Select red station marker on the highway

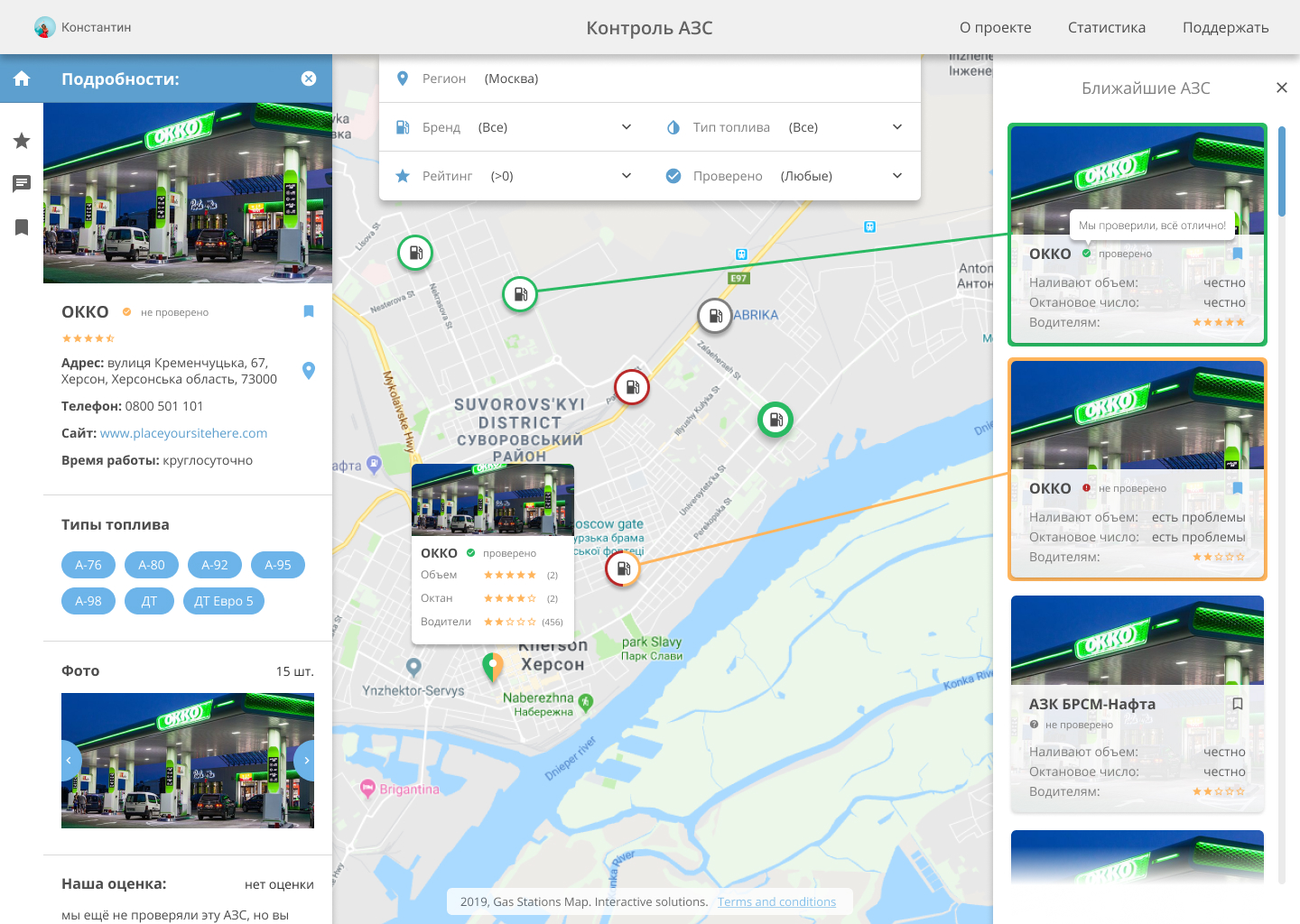[x=632, y=387]
